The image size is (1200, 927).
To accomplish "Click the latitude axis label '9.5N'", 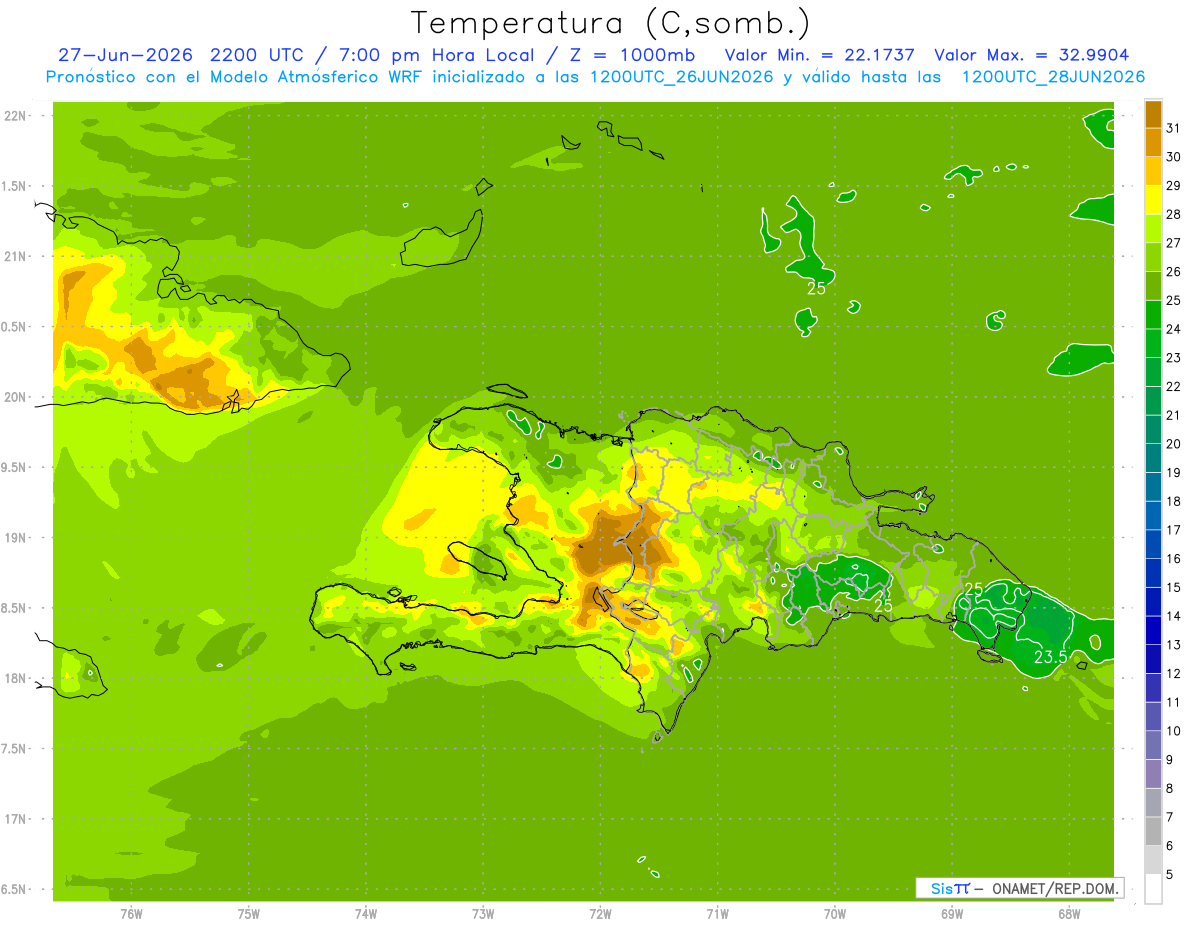I will click(x=15, y=467).
